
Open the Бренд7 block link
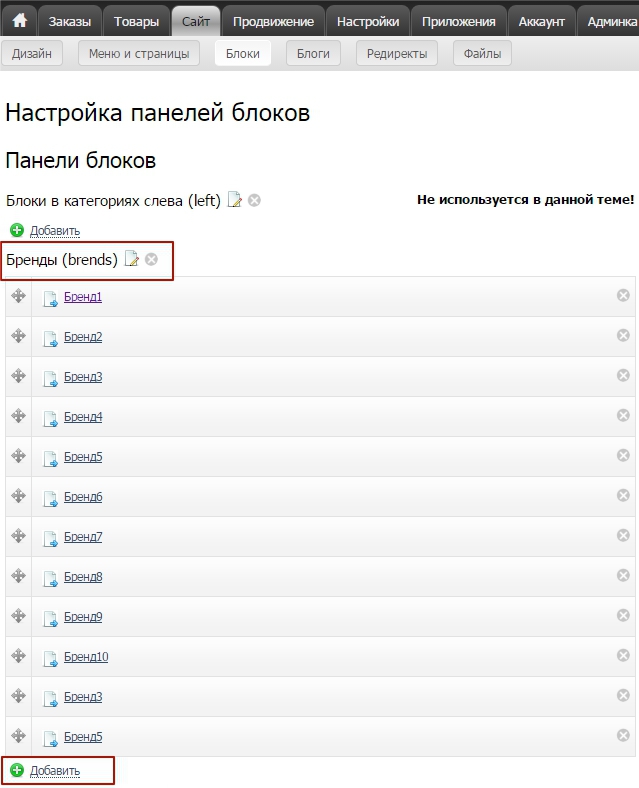(x=83, y=537)
